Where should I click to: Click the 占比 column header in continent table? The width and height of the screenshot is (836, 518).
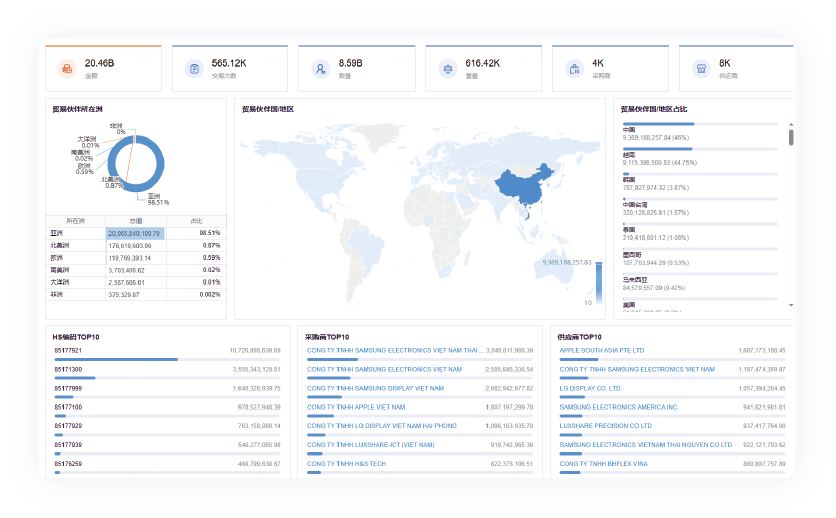(x=195, y=220)
